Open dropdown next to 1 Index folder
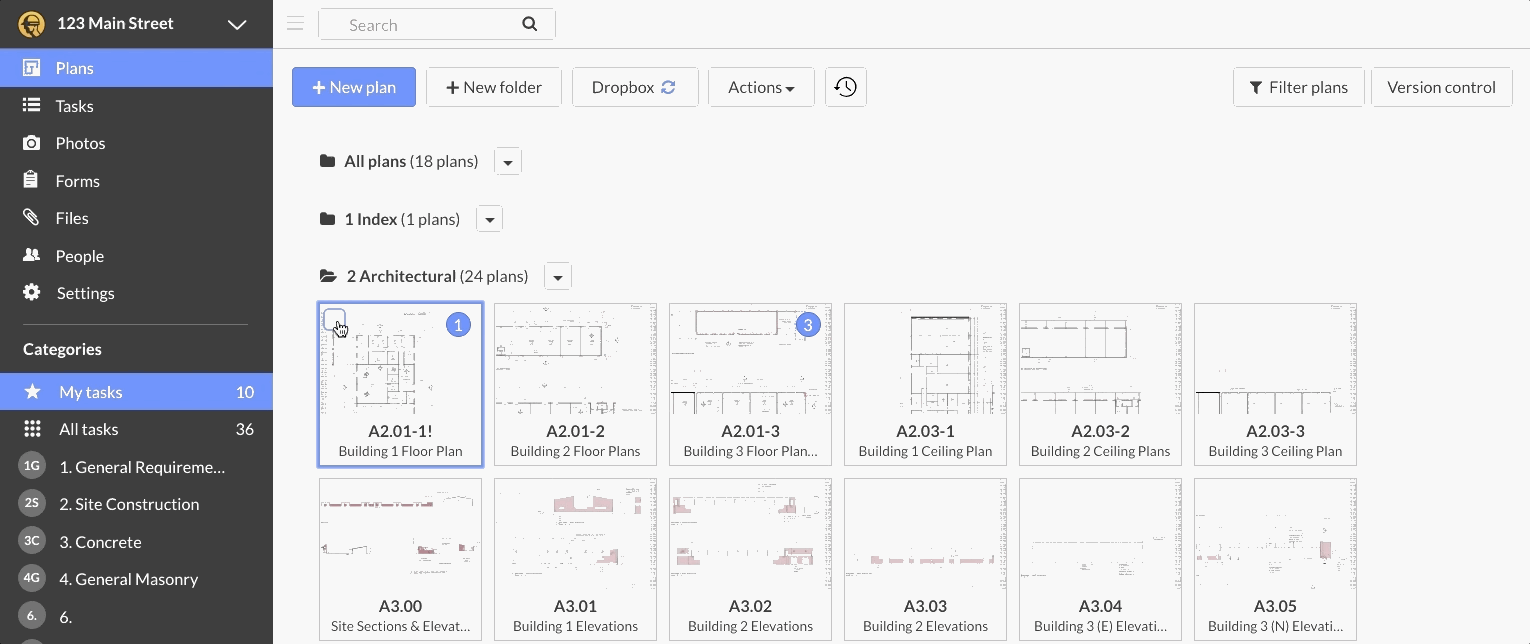This screenshot has width=1530, height=644. coord(489,219)
